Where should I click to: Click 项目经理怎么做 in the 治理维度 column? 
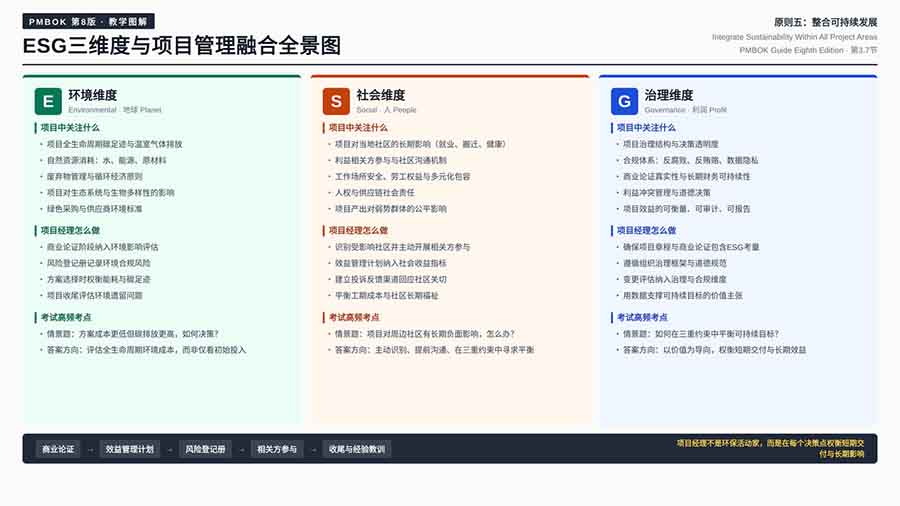pyautogui.click(x=646, y=230)
